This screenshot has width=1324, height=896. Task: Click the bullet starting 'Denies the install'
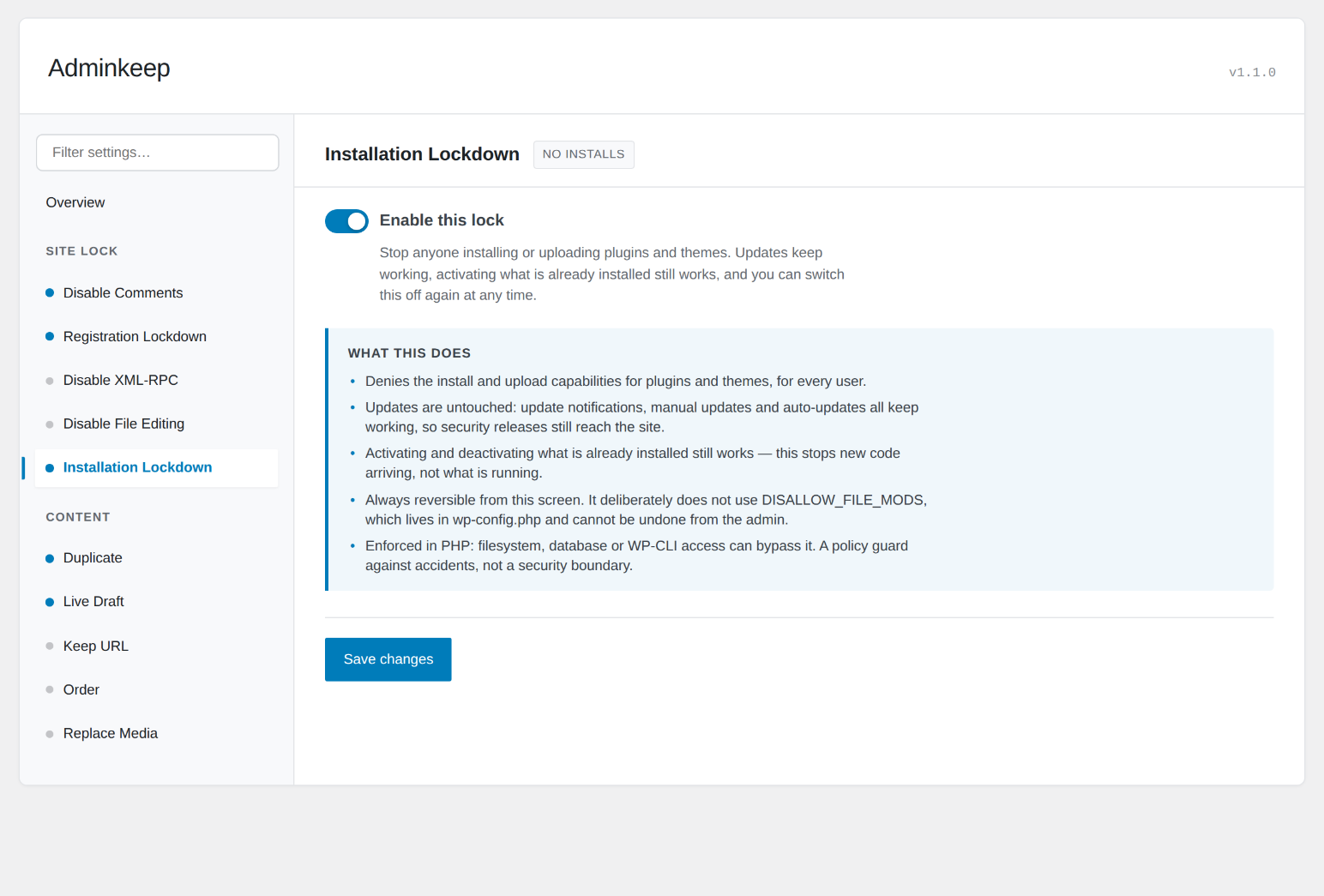[x=616, y=382]
